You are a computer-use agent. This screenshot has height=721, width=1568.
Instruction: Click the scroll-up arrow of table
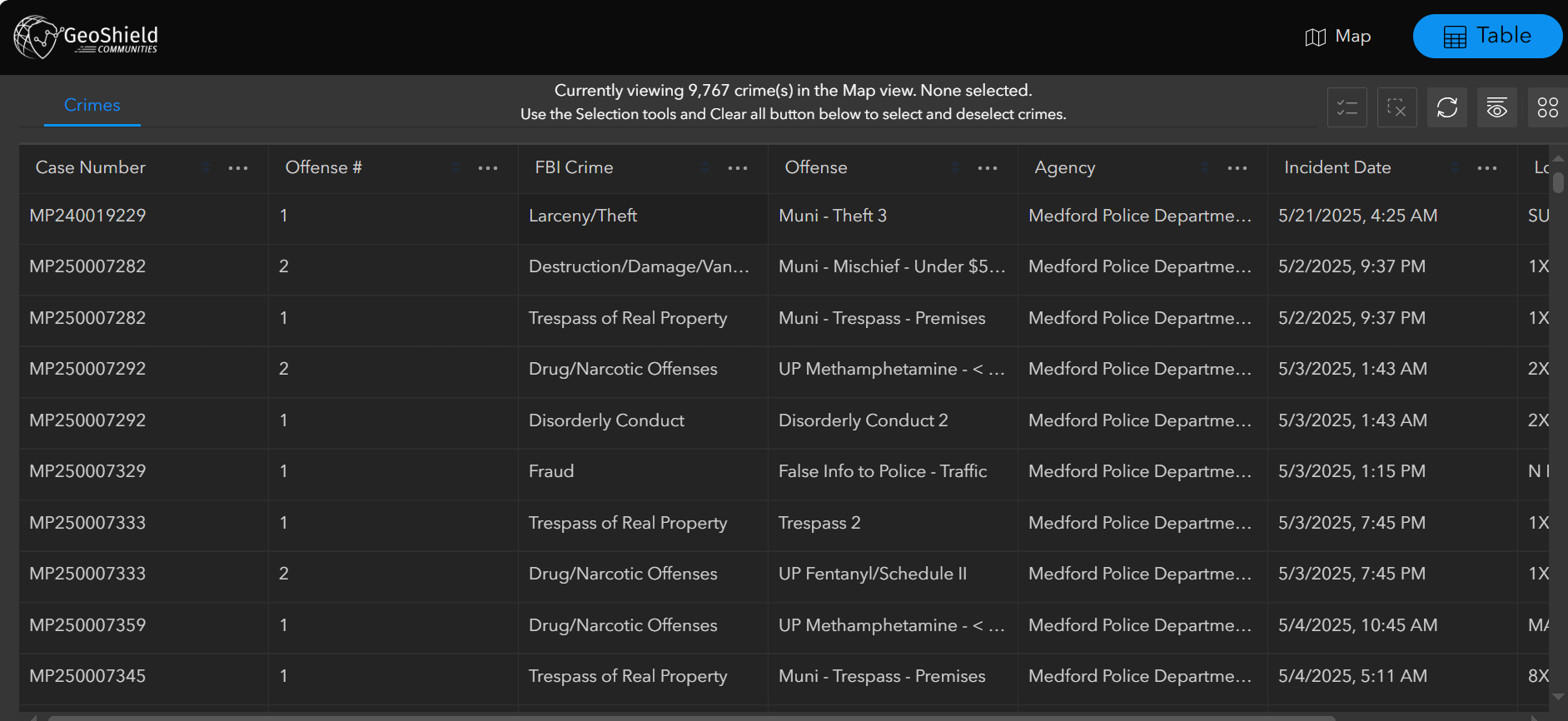[1558, 158]
